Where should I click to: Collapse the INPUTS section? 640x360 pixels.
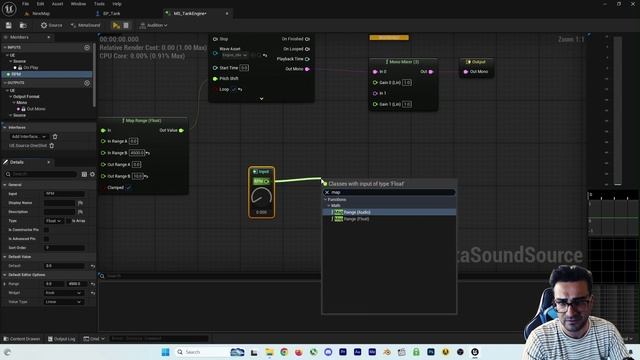[5, 47]
